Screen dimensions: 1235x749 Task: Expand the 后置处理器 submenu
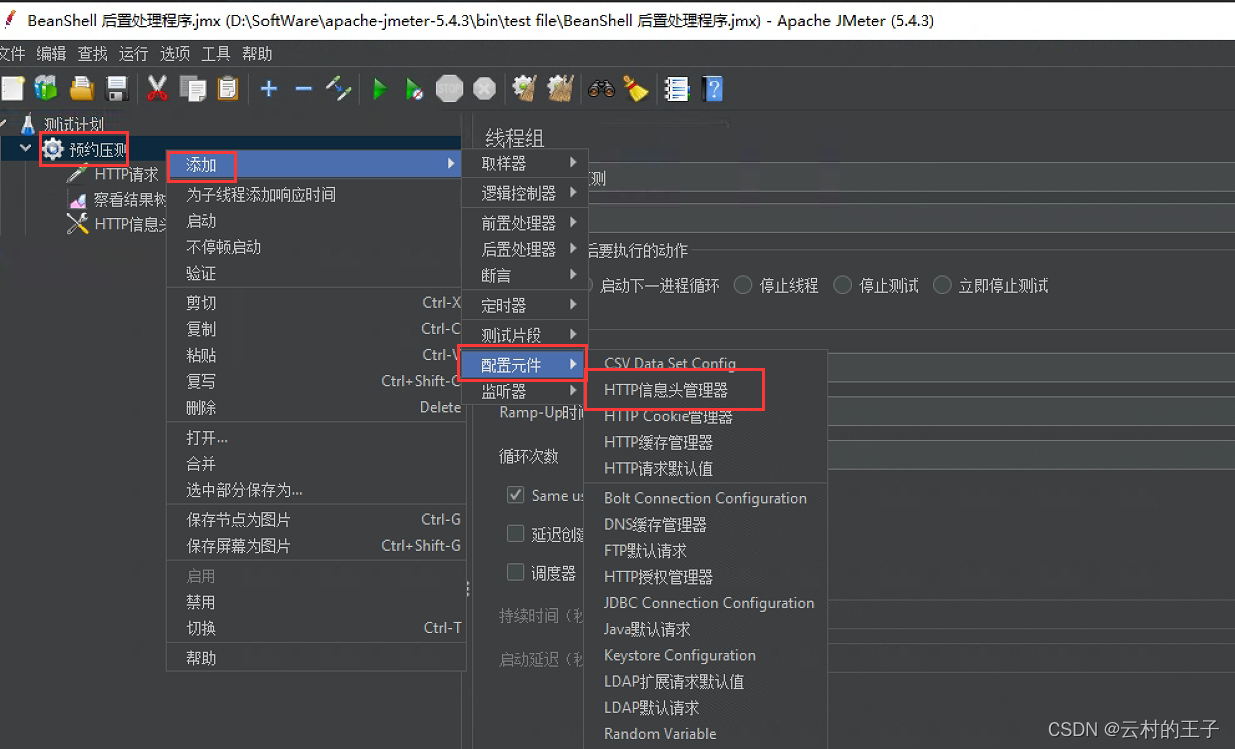point(525,249)
